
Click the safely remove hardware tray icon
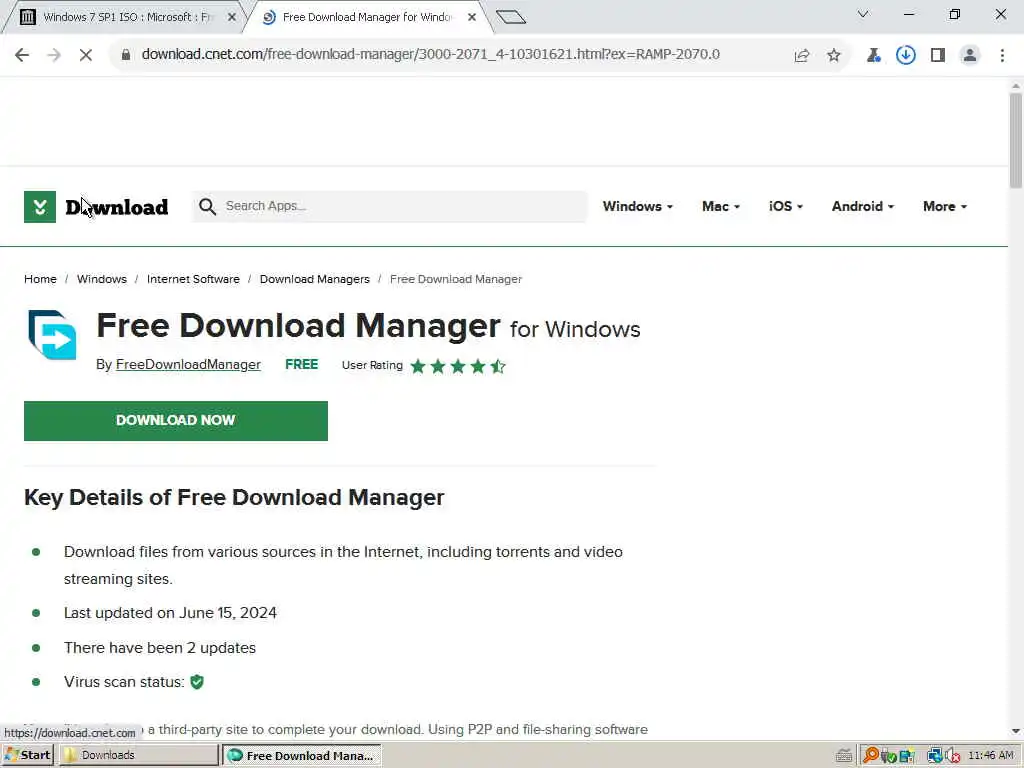tap(888, 756)
